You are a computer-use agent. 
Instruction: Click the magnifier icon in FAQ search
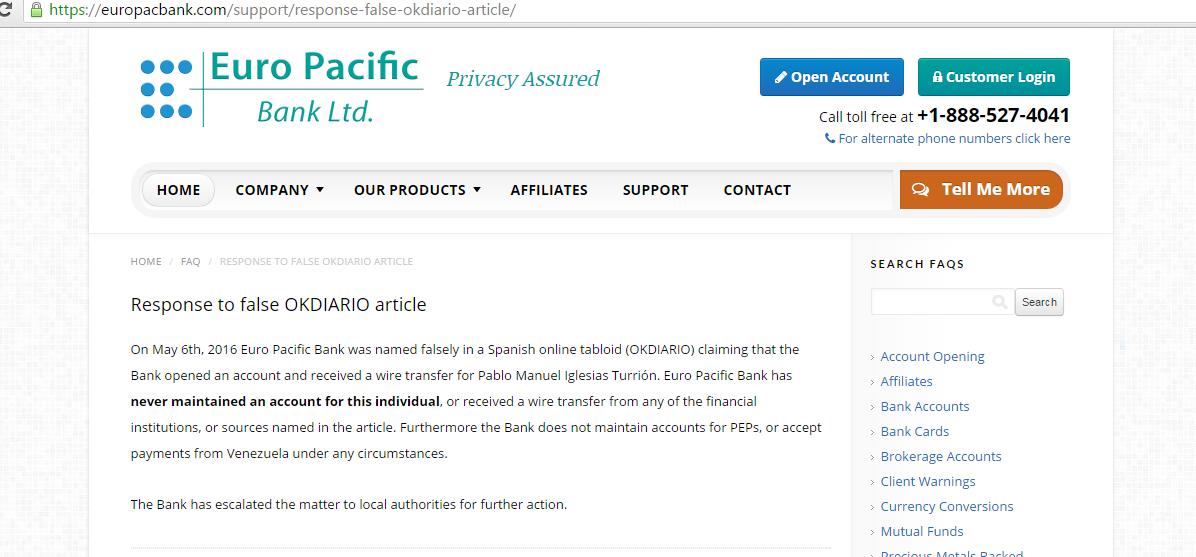(x=999, y=302)
